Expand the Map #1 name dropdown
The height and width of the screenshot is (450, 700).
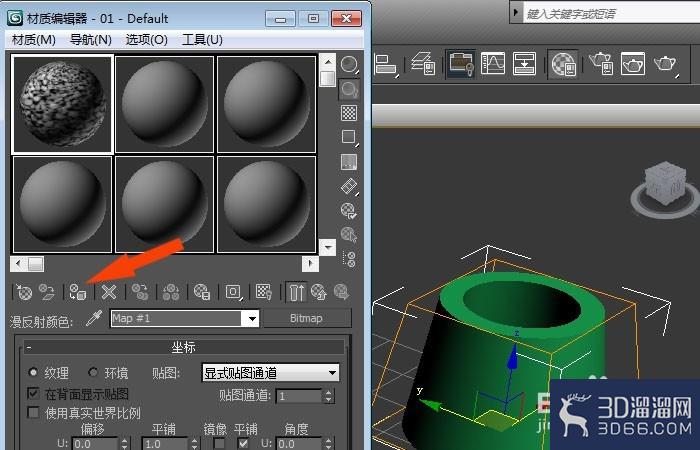pyautogui.click(x=252, y=319)
